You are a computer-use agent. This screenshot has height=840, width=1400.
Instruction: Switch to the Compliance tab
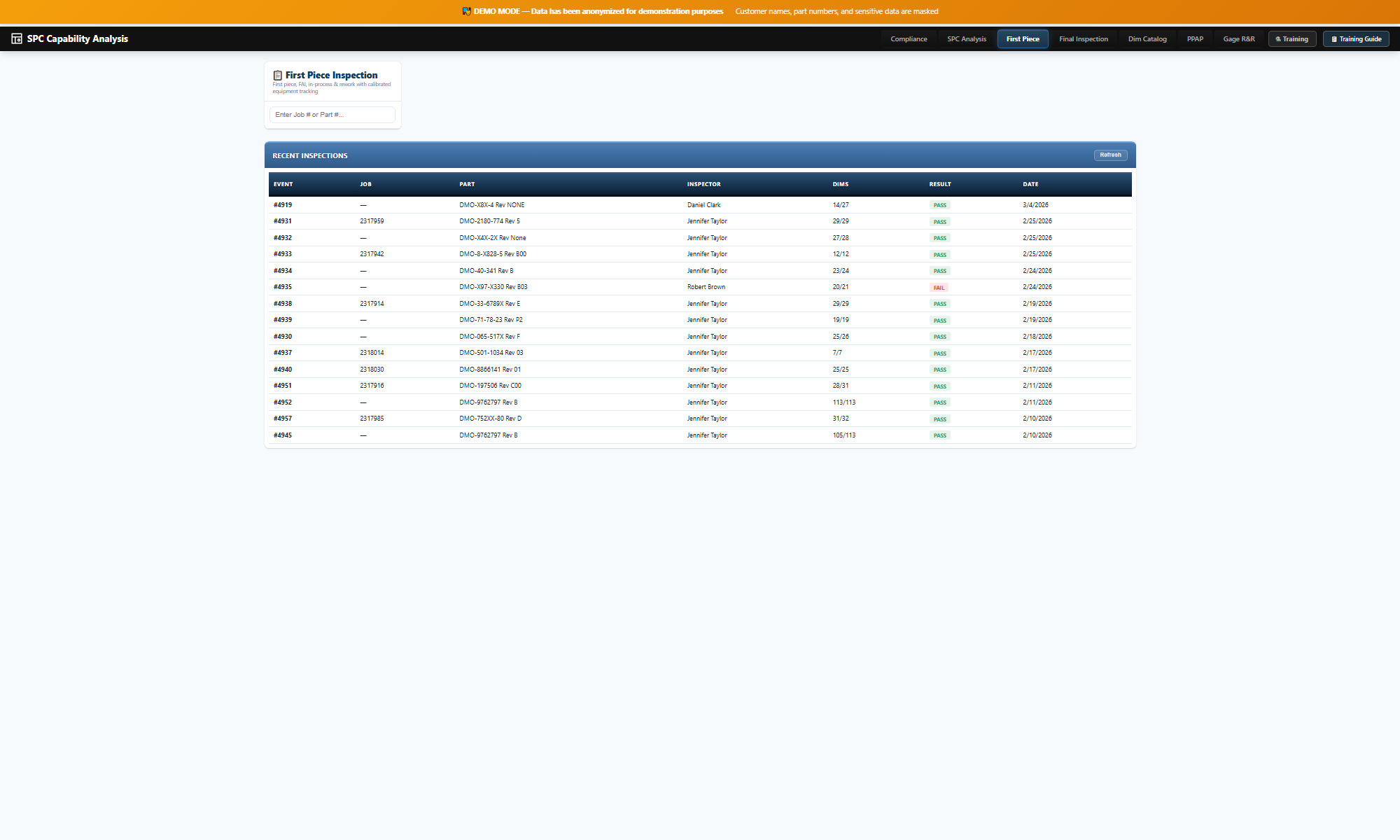[909, 39]
